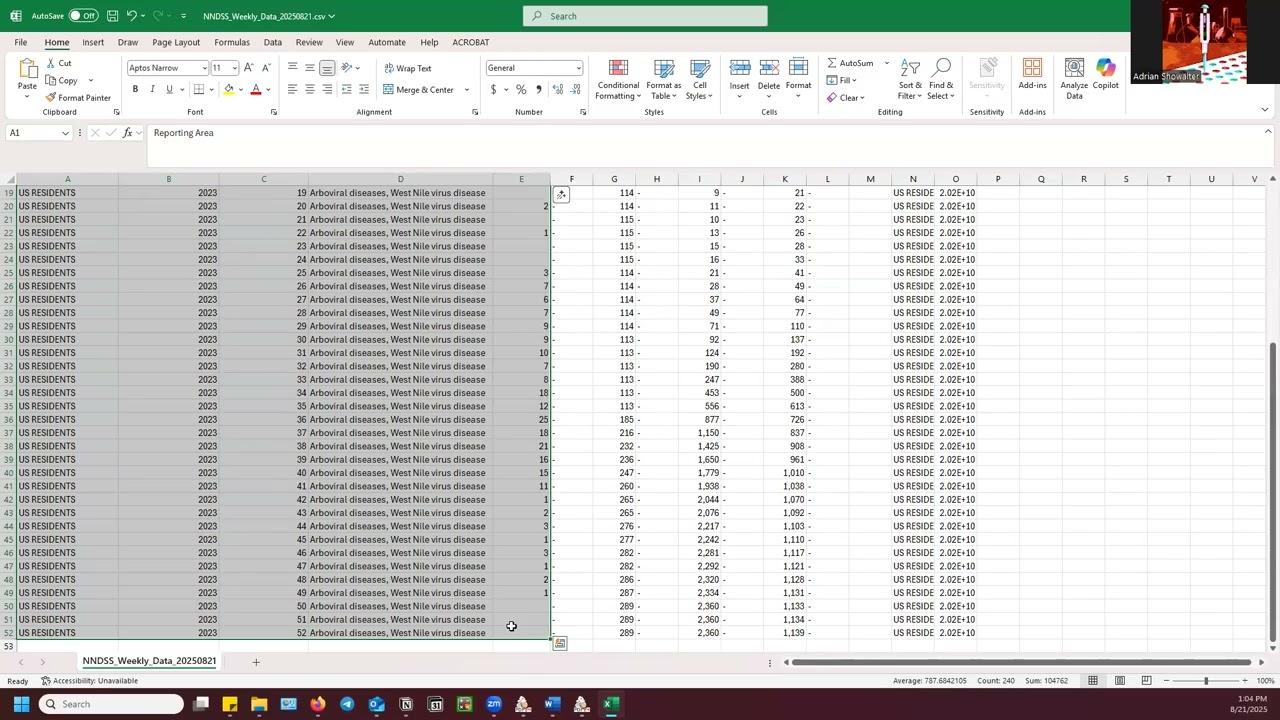The image size is (1280, 720).
Task: Add a new sheet with the plus button
Action: pos(255,662)
